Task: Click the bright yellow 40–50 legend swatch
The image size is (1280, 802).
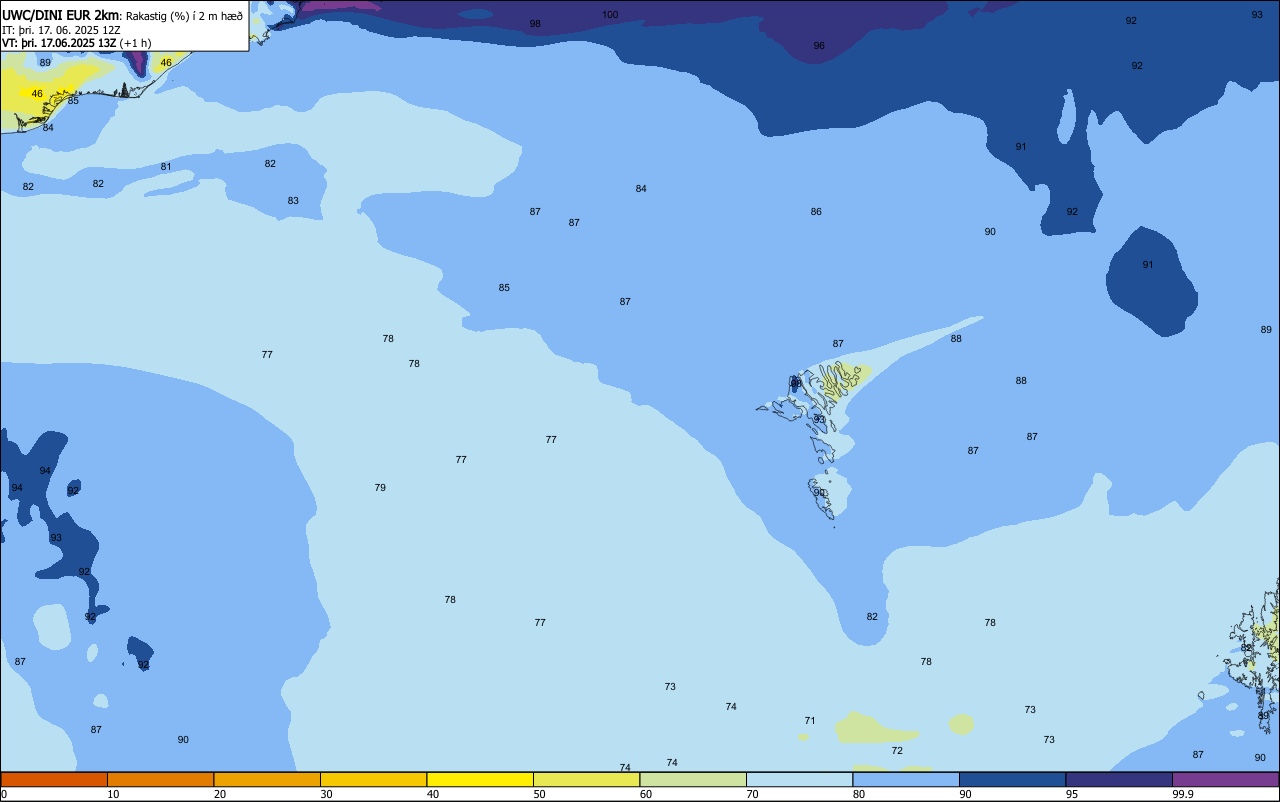Action: (480, 779)
